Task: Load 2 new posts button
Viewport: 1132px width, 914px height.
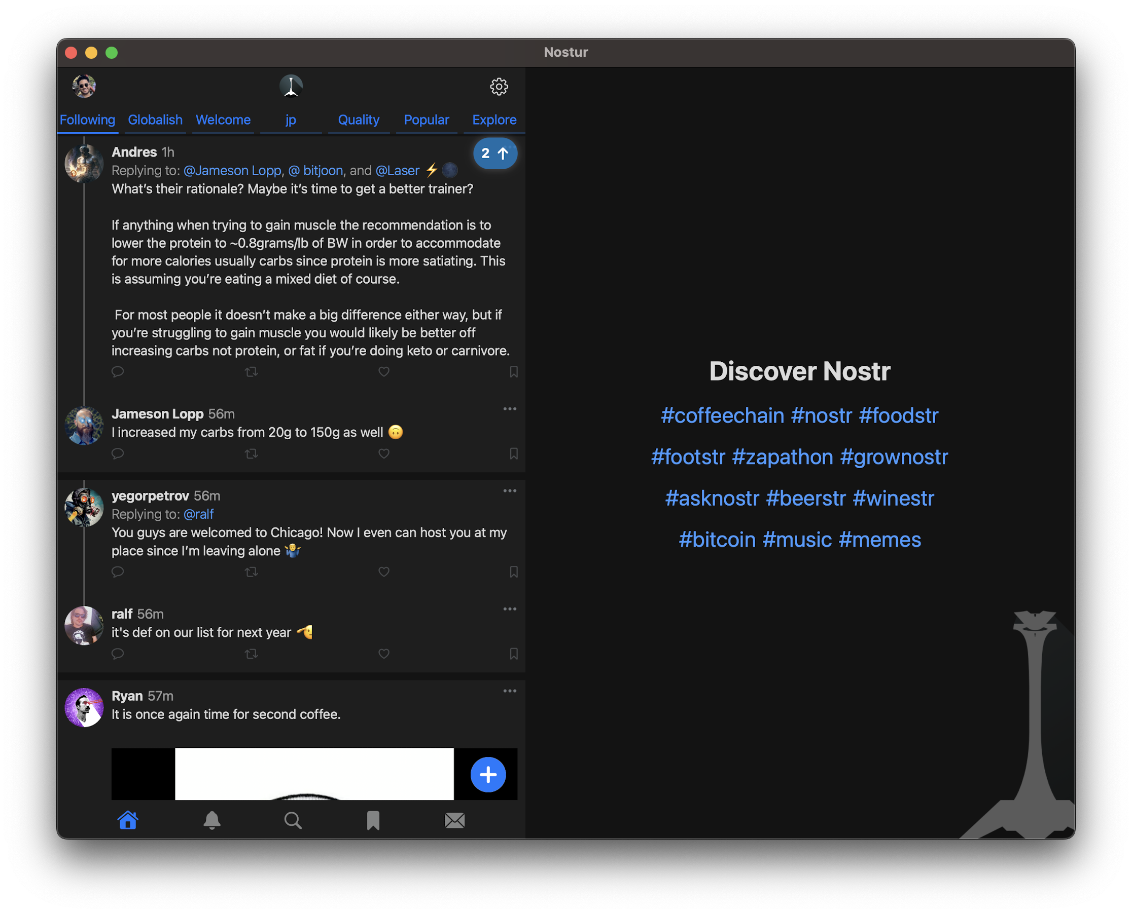Action: [x=495, y=153]
